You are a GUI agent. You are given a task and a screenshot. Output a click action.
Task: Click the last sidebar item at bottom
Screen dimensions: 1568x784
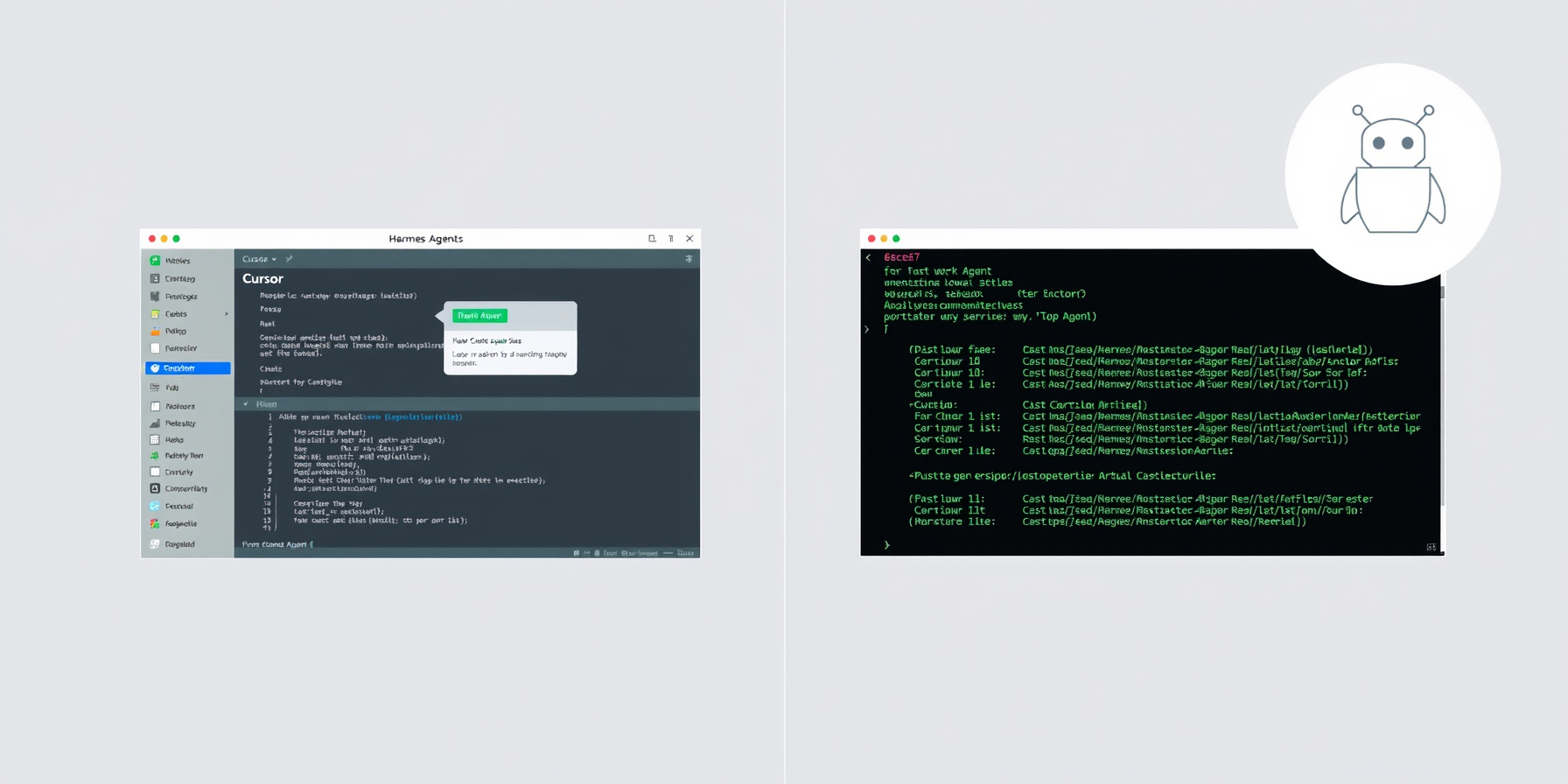(x=173, y=544)
